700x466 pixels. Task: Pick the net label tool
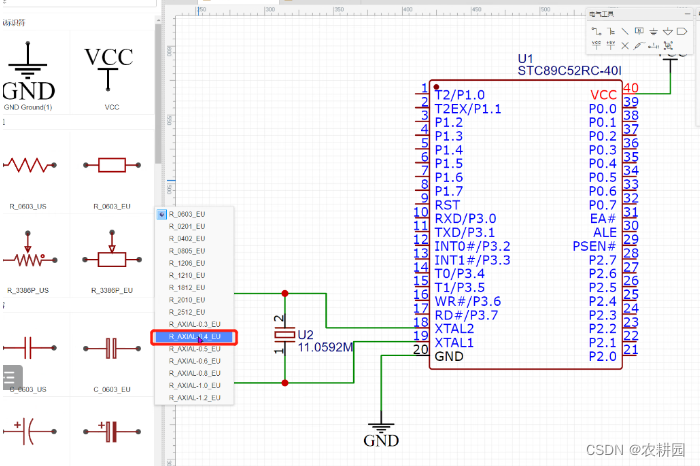click(x=639, y=31)
